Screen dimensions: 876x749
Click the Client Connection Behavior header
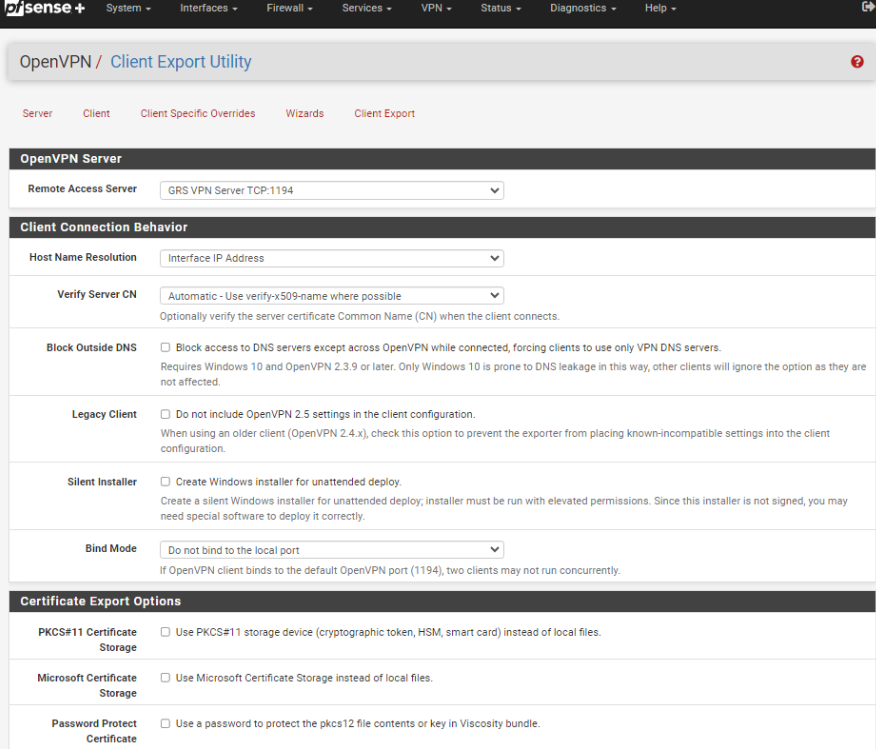point(442,227)
